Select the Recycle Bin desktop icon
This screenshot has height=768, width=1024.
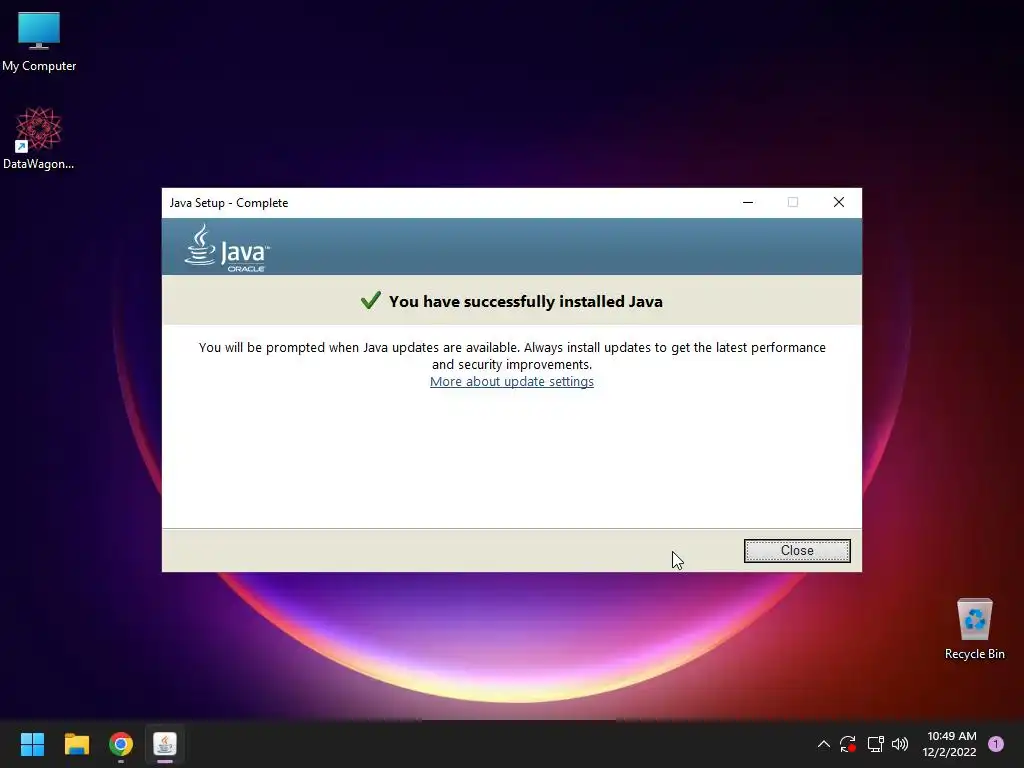point(974,629)
